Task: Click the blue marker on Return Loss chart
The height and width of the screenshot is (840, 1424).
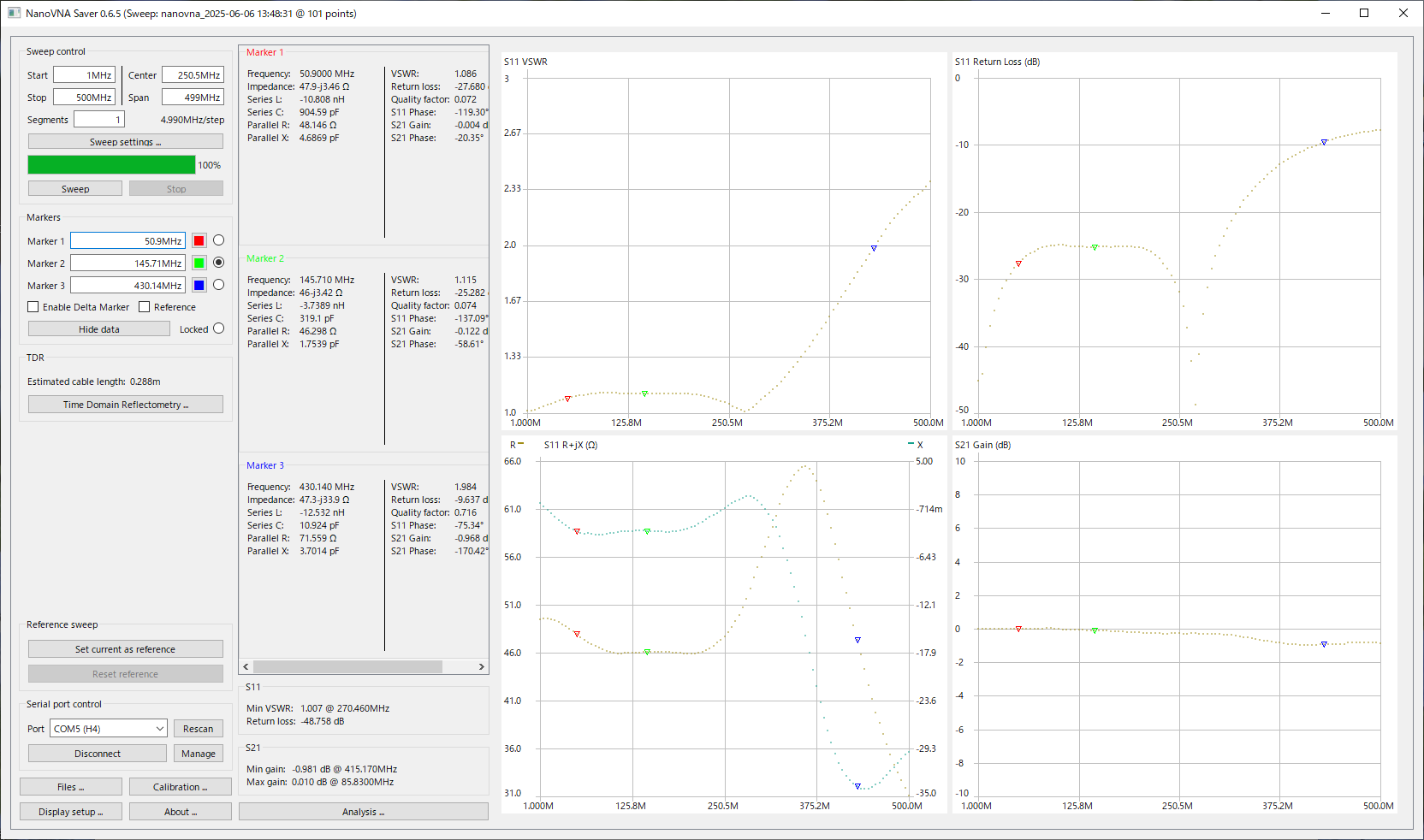Action: 1324,142
